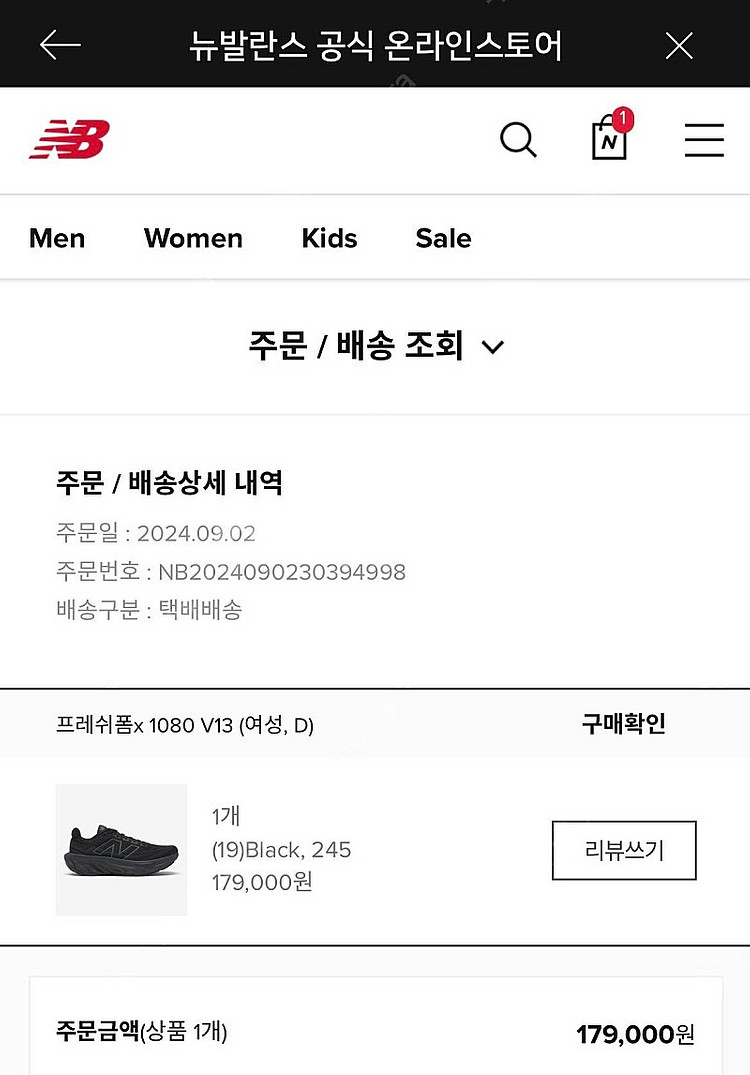Open the hamburger menu
Viewport: 750px width, 1075px height.
click(704, 140)
